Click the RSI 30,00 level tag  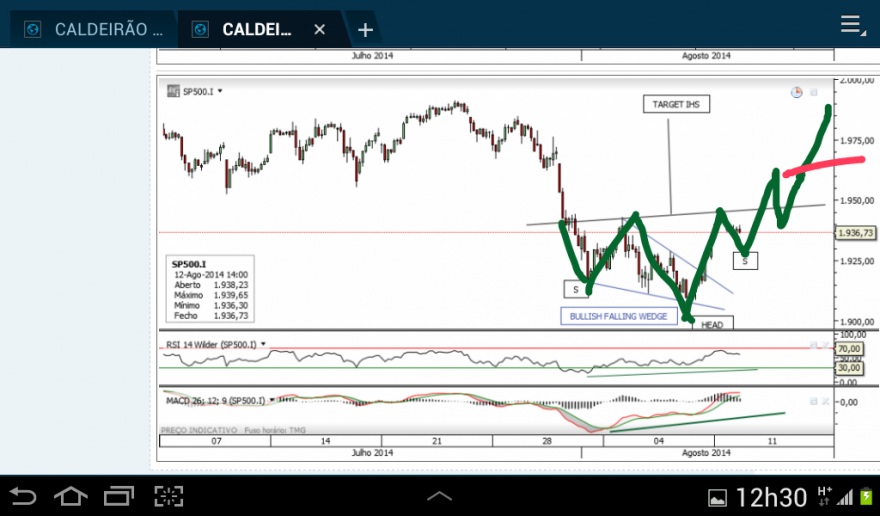(x=849, y=368)
